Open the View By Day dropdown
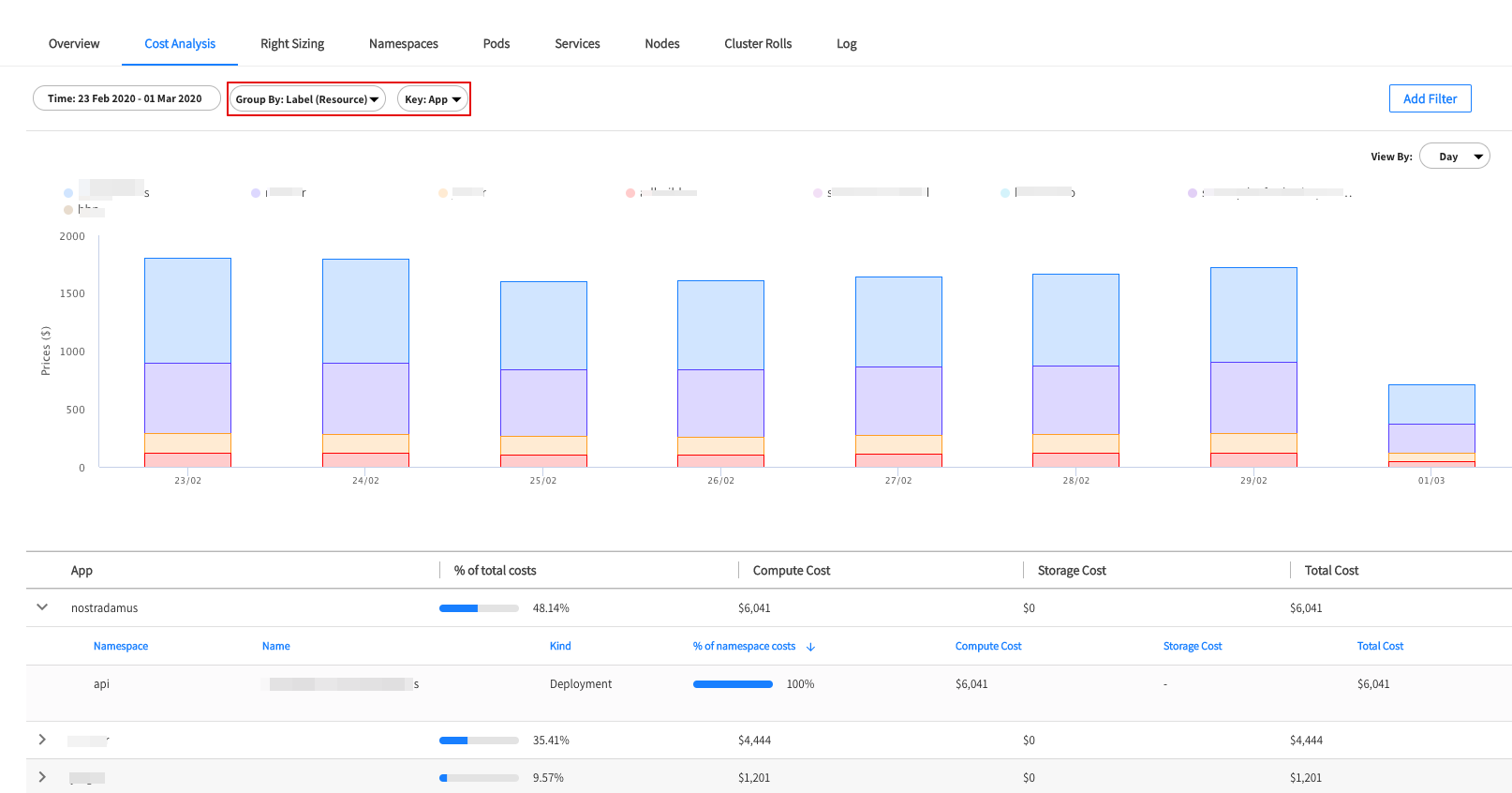The image size is (1512, 793). [x=1454, y=157]
